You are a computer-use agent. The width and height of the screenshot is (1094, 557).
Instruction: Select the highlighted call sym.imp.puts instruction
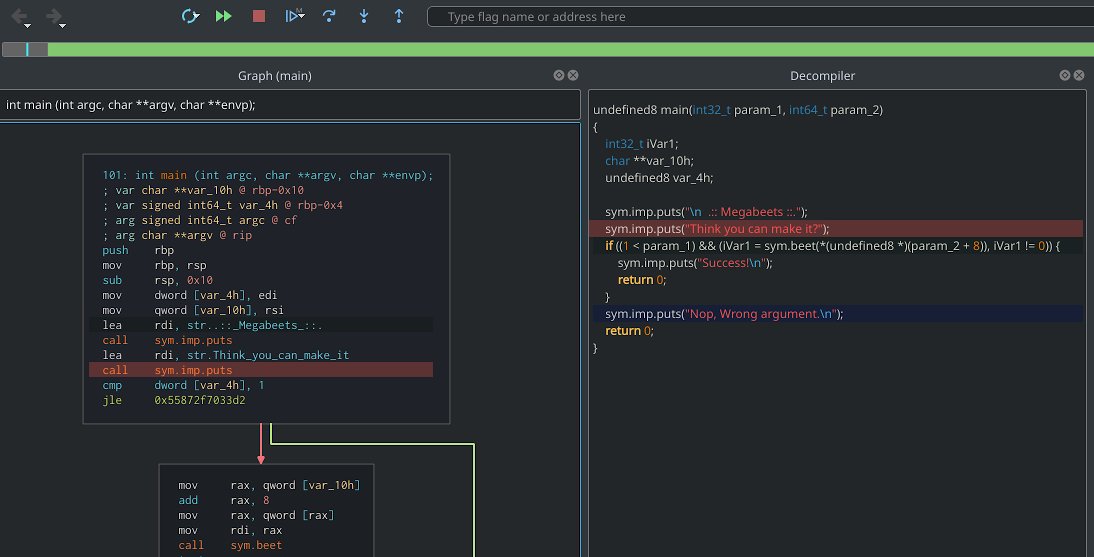[261, 370]
